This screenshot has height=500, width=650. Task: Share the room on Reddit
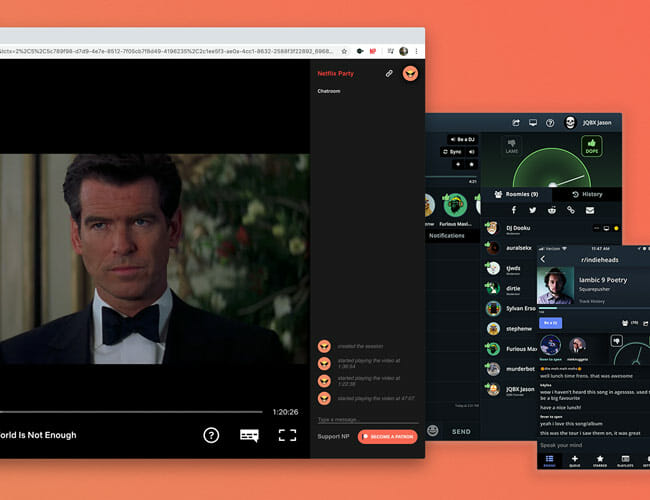552,210
